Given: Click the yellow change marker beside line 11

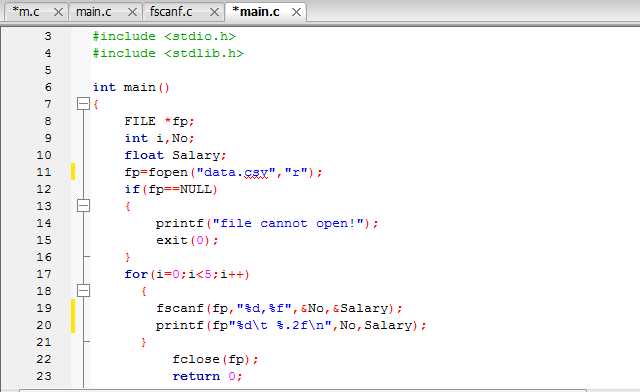Looking at the screenshot, I should click(73, 172).
